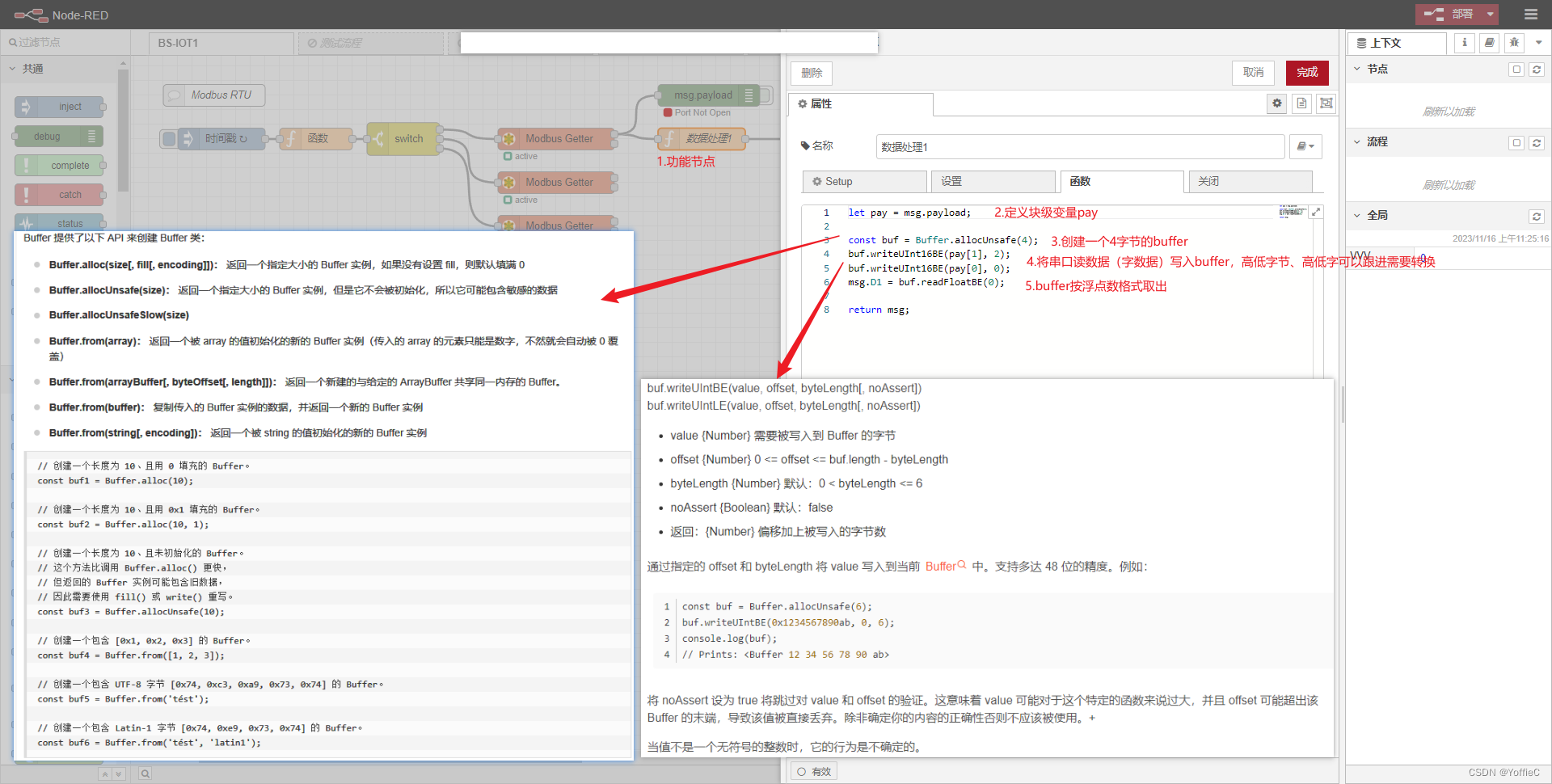Click the 过滤节点 filter nodes search box
This screenshot has height=784, width=1552.
point(65,42)
